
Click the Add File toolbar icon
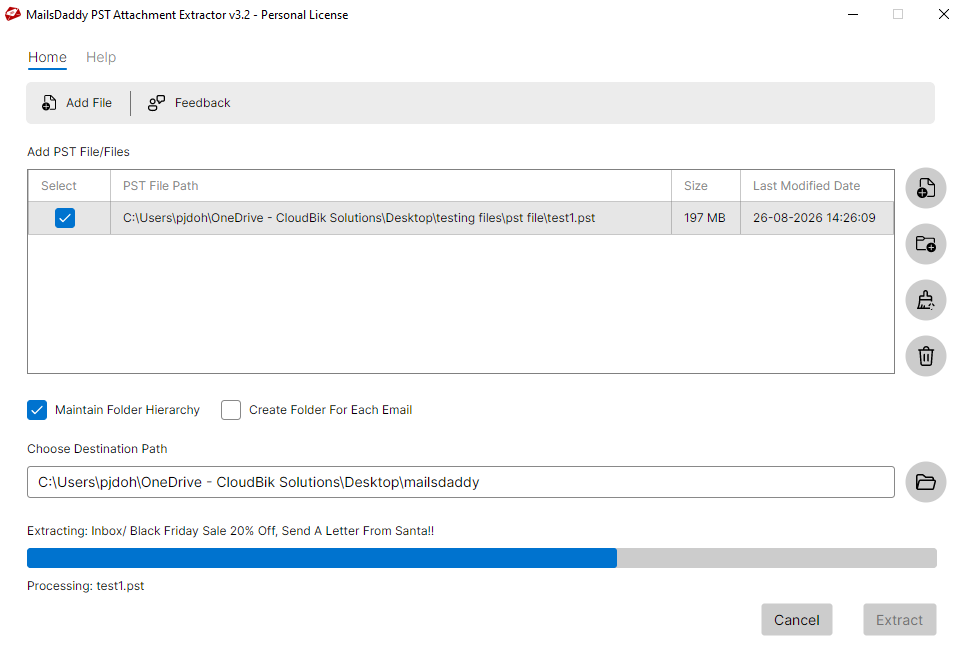pos(49,103)
